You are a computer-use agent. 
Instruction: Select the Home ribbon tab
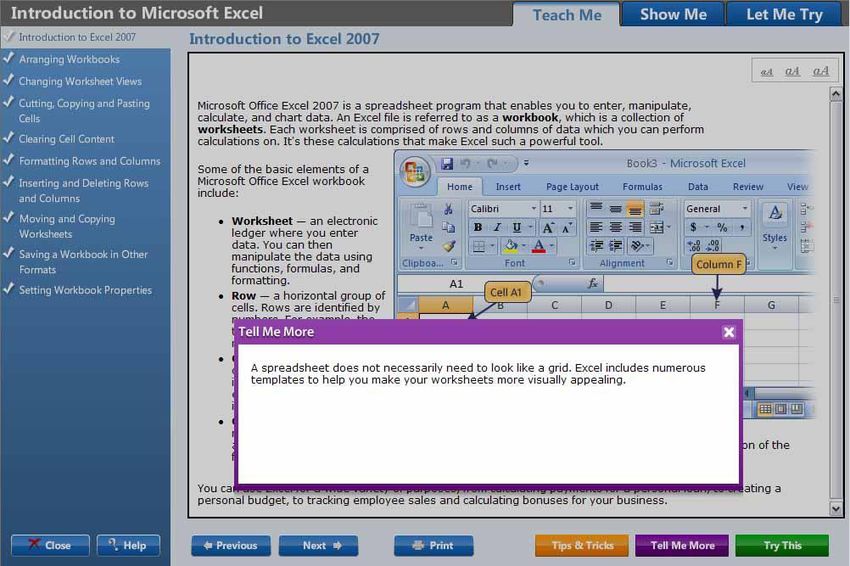pyautogui.click(x=459, y=186)
